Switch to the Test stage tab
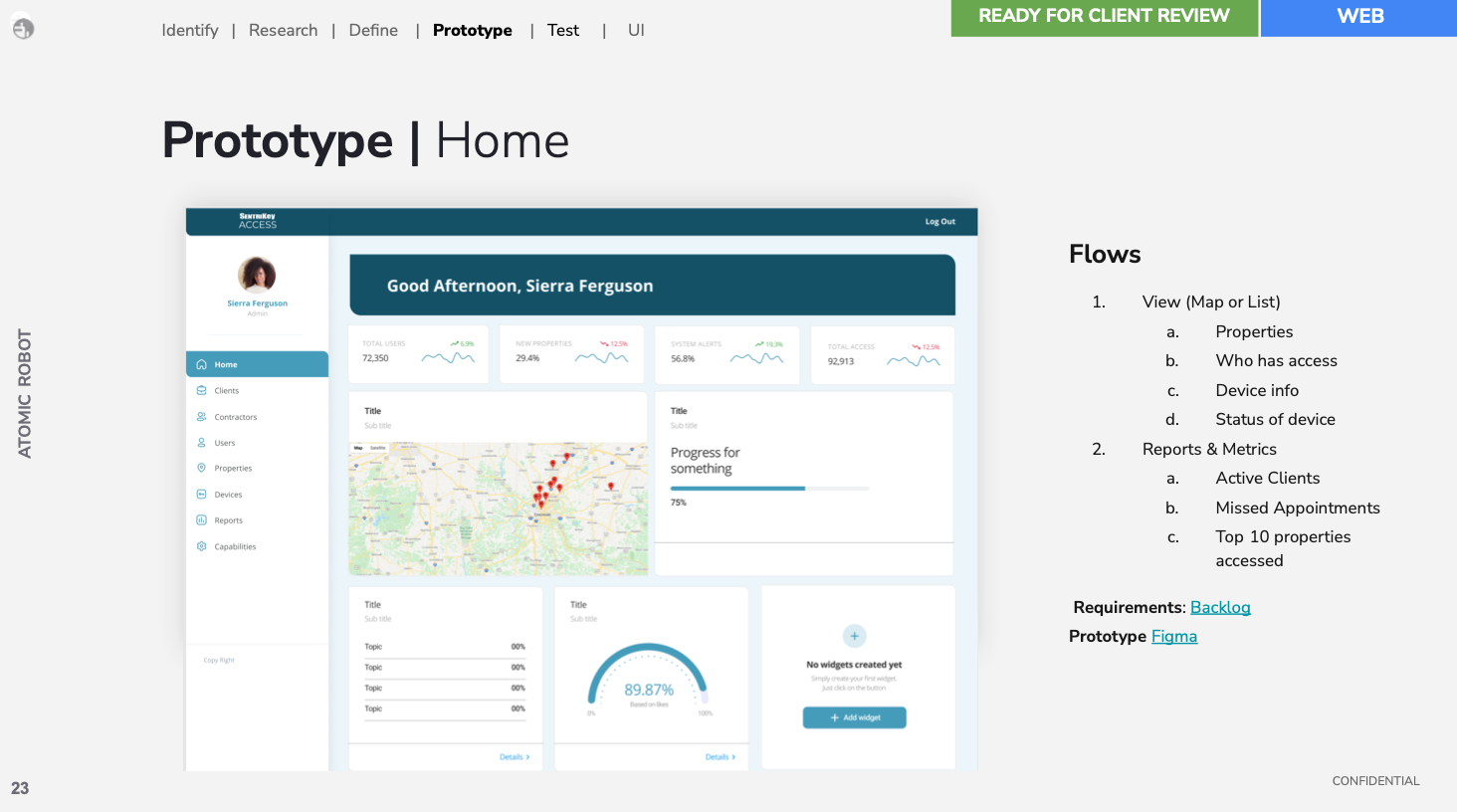This screenshot has height=812, width=1457. point(563,31)
